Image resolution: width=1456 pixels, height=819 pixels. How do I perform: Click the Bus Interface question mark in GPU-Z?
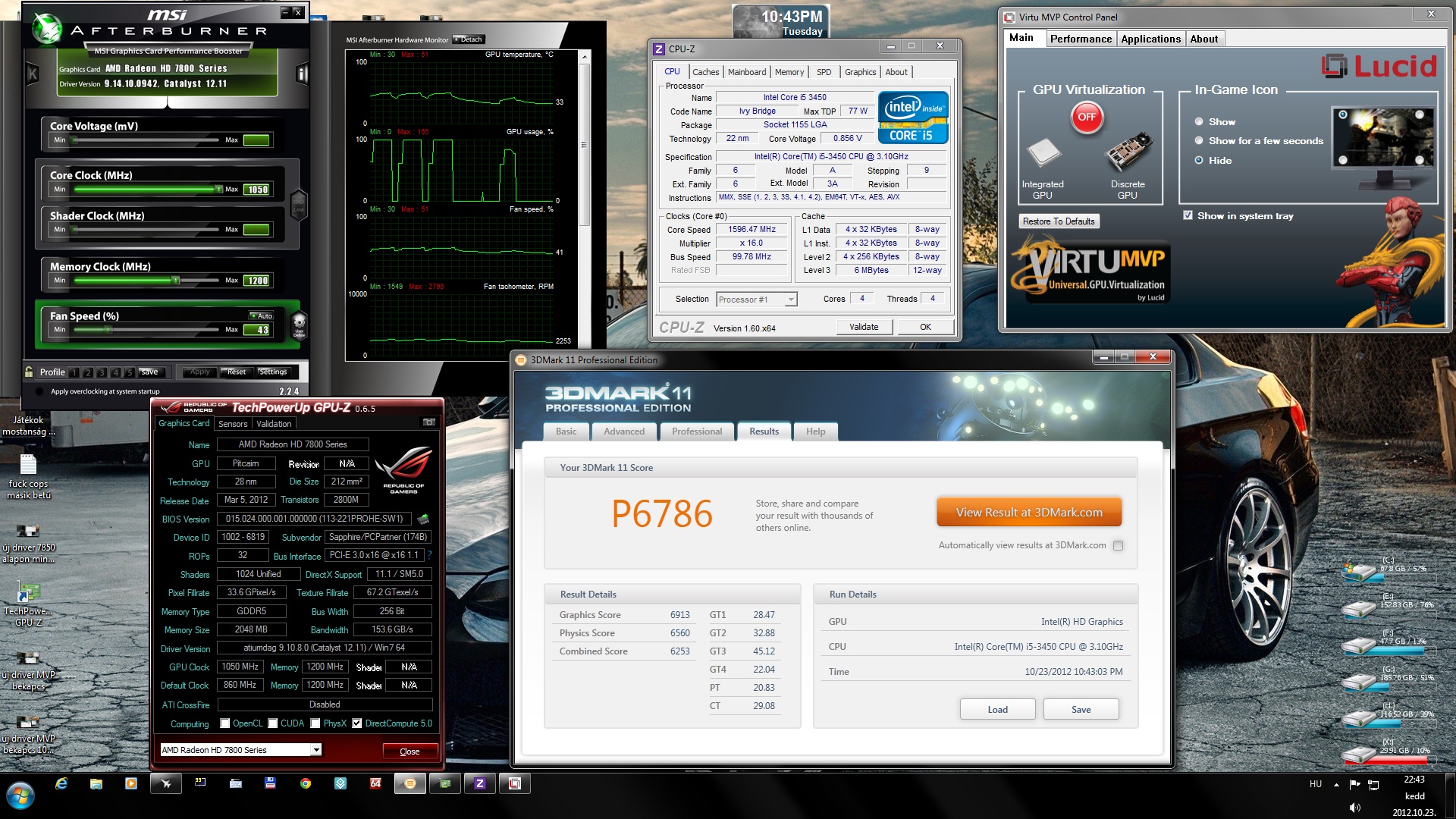429,555
